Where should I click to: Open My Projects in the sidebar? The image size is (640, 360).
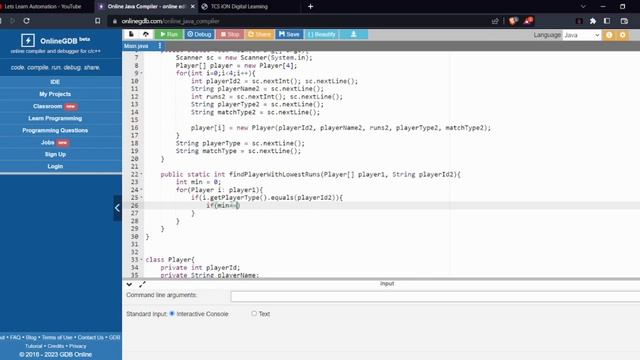[x=55, y=94]
